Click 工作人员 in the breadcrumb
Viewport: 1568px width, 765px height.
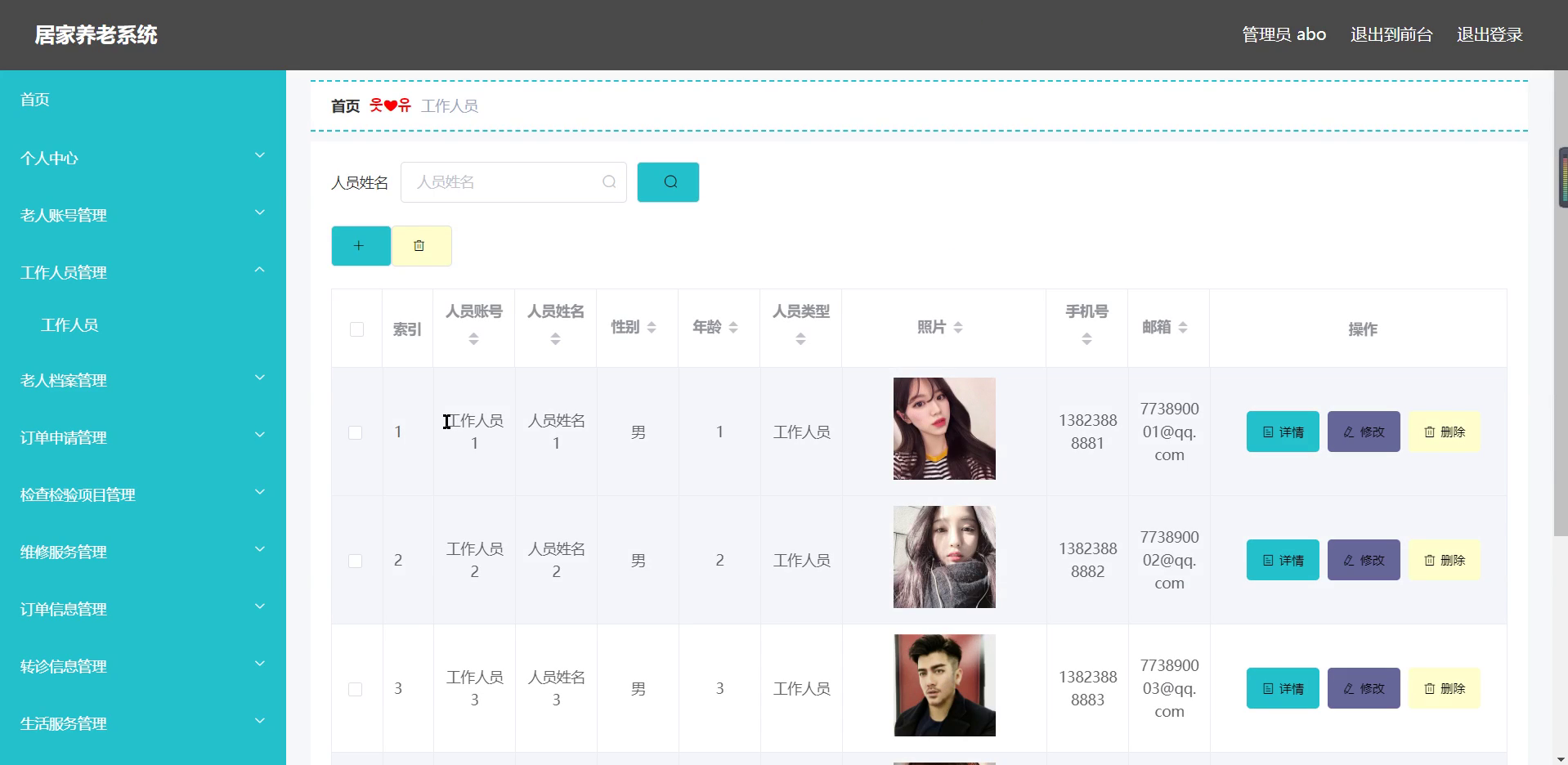[450, 106]
